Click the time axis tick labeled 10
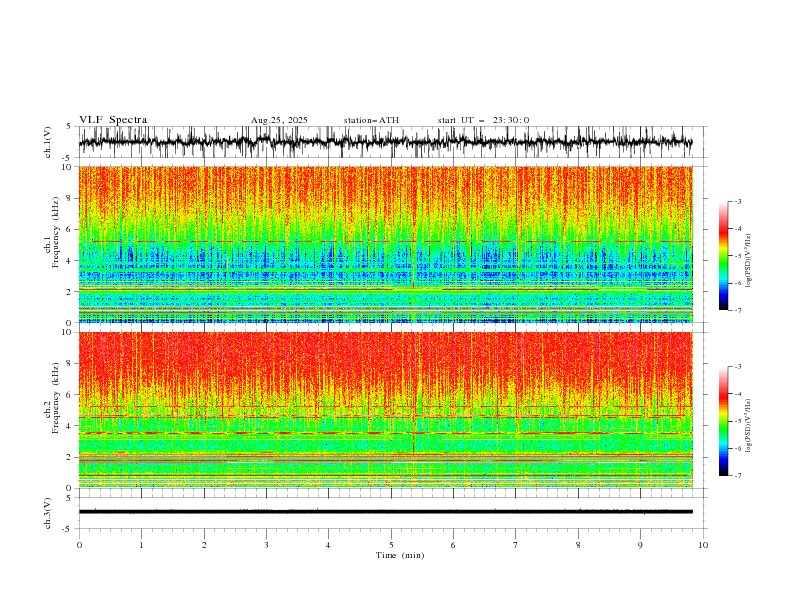 coord(703,545)
